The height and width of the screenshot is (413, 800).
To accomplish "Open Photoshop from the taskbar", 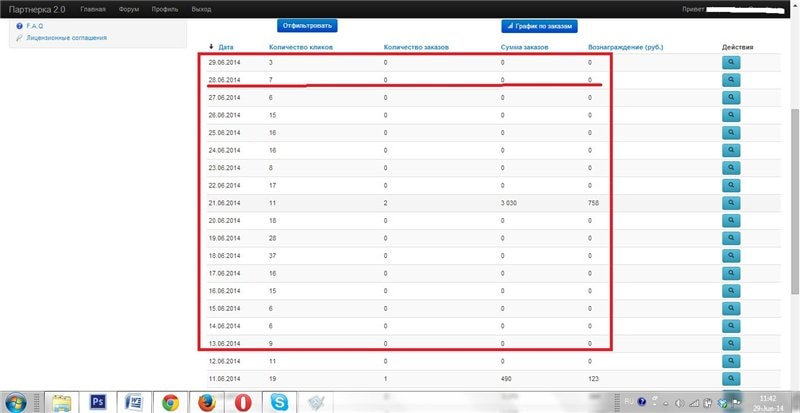I will click(x=97, y=402).
